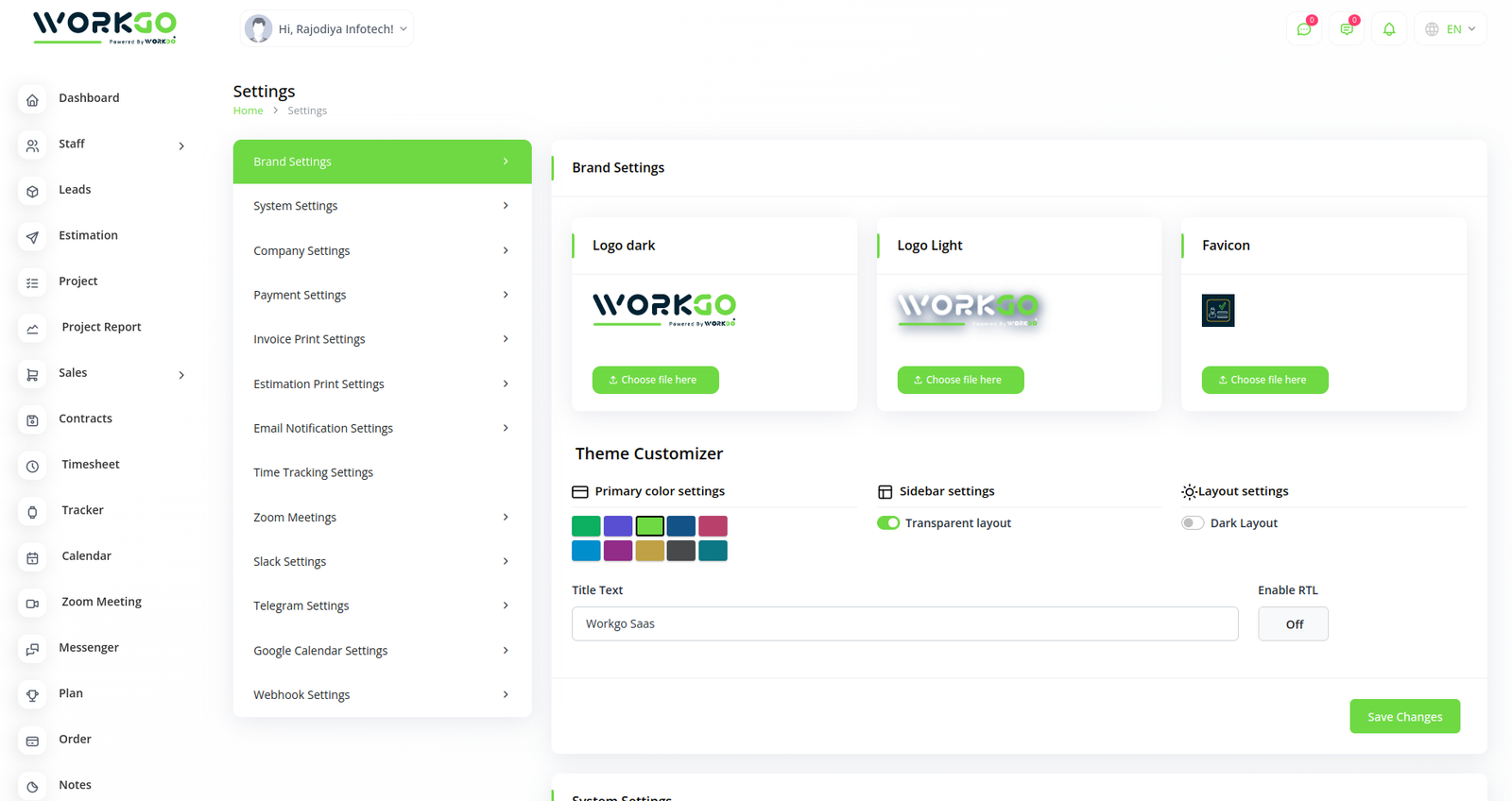Open the EN language dropdown
Image resolution: width=1512 pixels, height=801 pixels.
coord(1451,29)
